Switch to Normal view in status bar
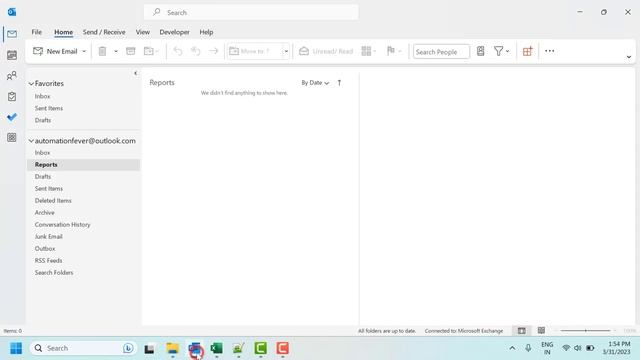640x360 pixels. (522, 331)
